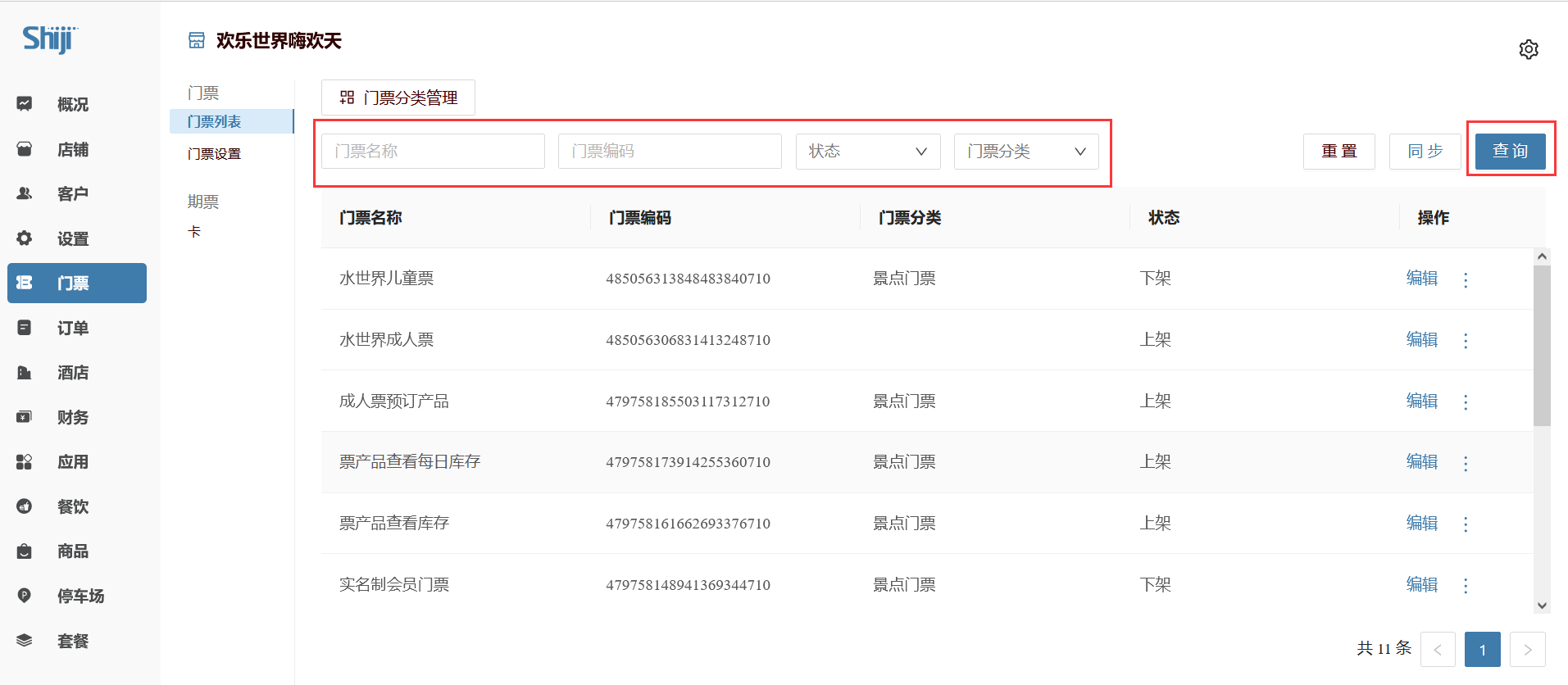The width and height of the screenshot is (1568, 685).
Task: Open the 酒店 hotel icon in sidebar
Action: [x=25, y=372]
